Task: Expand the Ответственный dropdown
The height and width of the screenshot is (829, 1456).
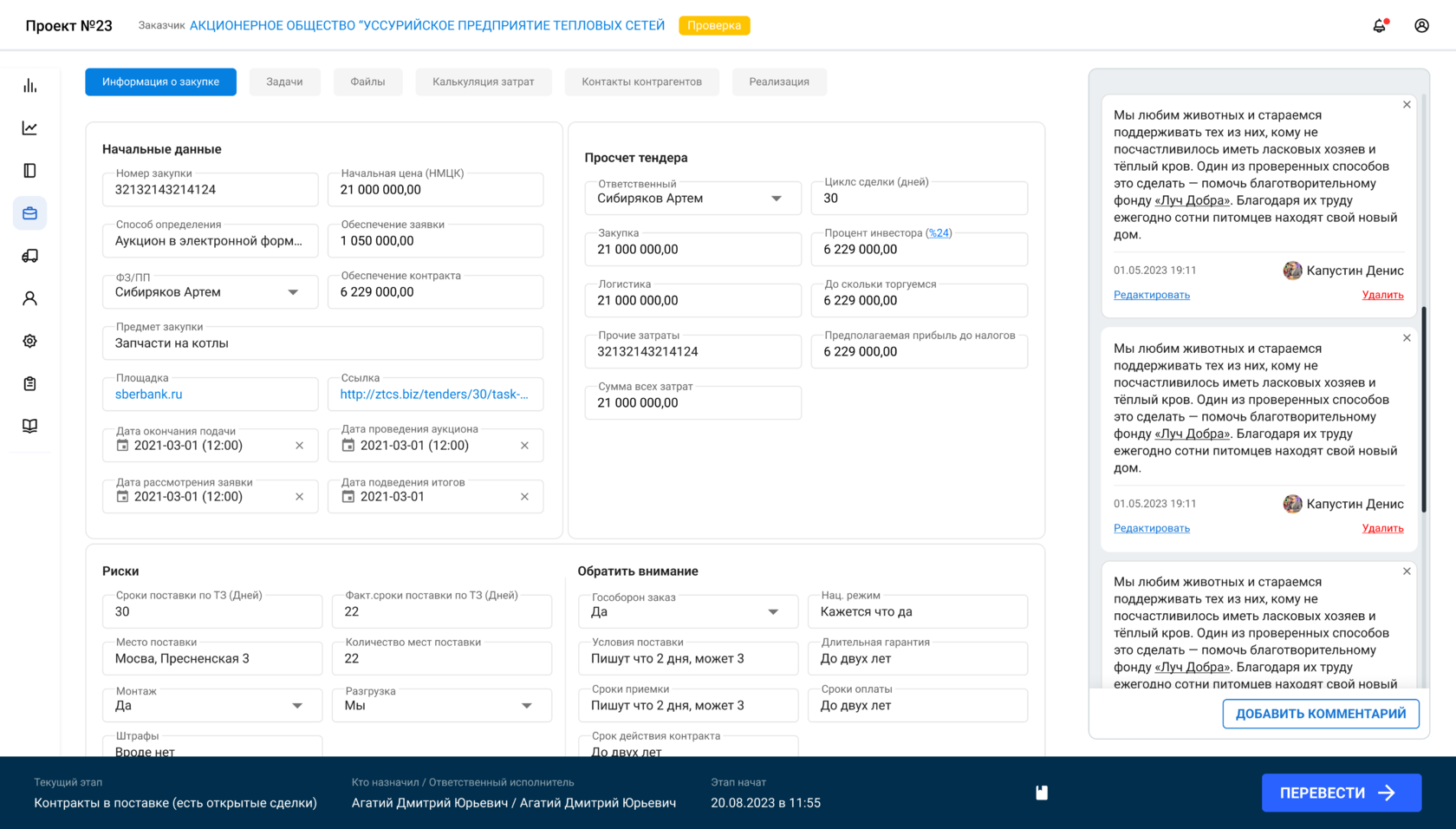Action: (777, 199)
